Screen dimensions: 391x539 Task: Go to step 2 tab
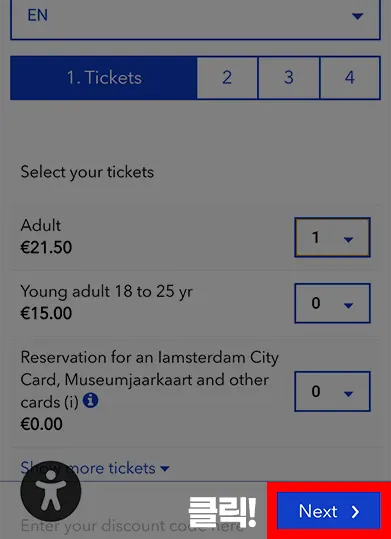(x=227, y=78)
